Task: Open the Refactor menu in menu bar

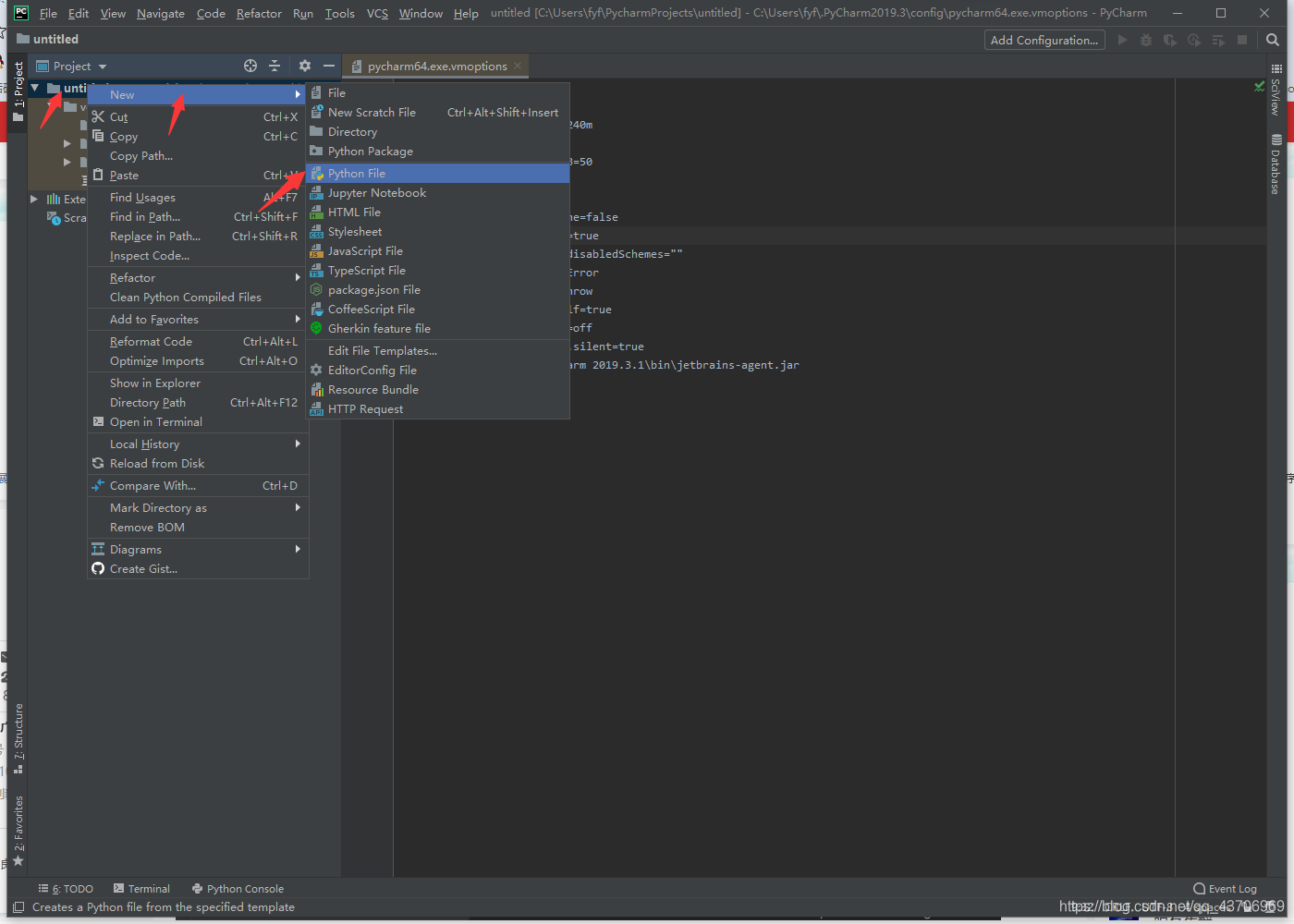Action: point(259,13)
